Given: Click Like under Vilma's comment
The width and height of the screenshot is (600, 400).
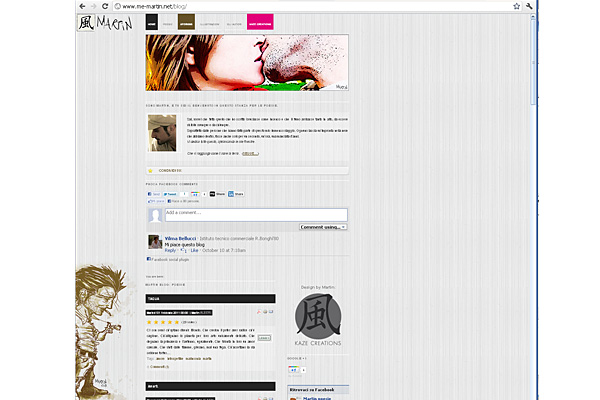Looking at the screenshot, I should [x=194, y=250].
